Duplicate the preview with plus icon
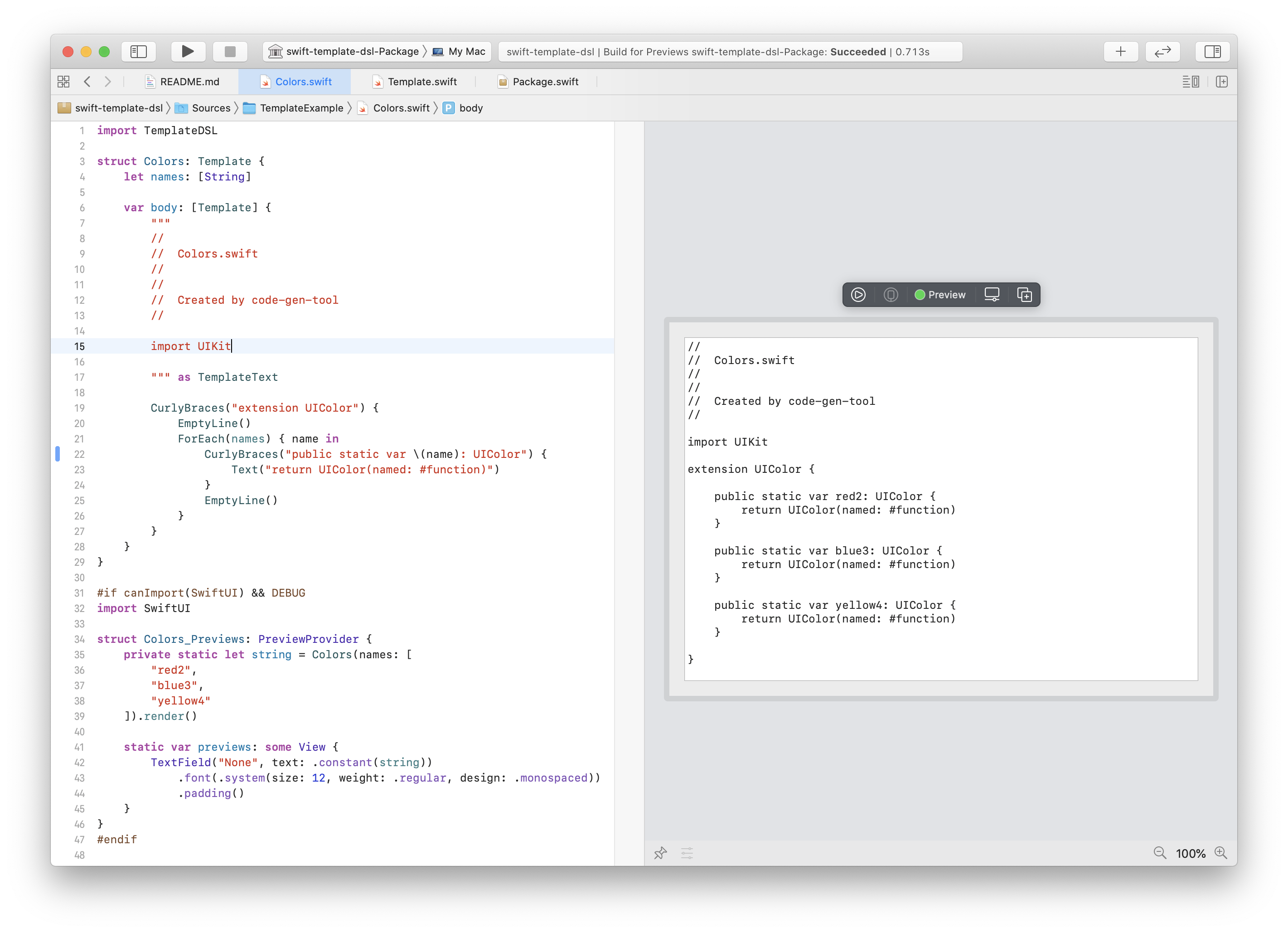 click(1024, 295)
